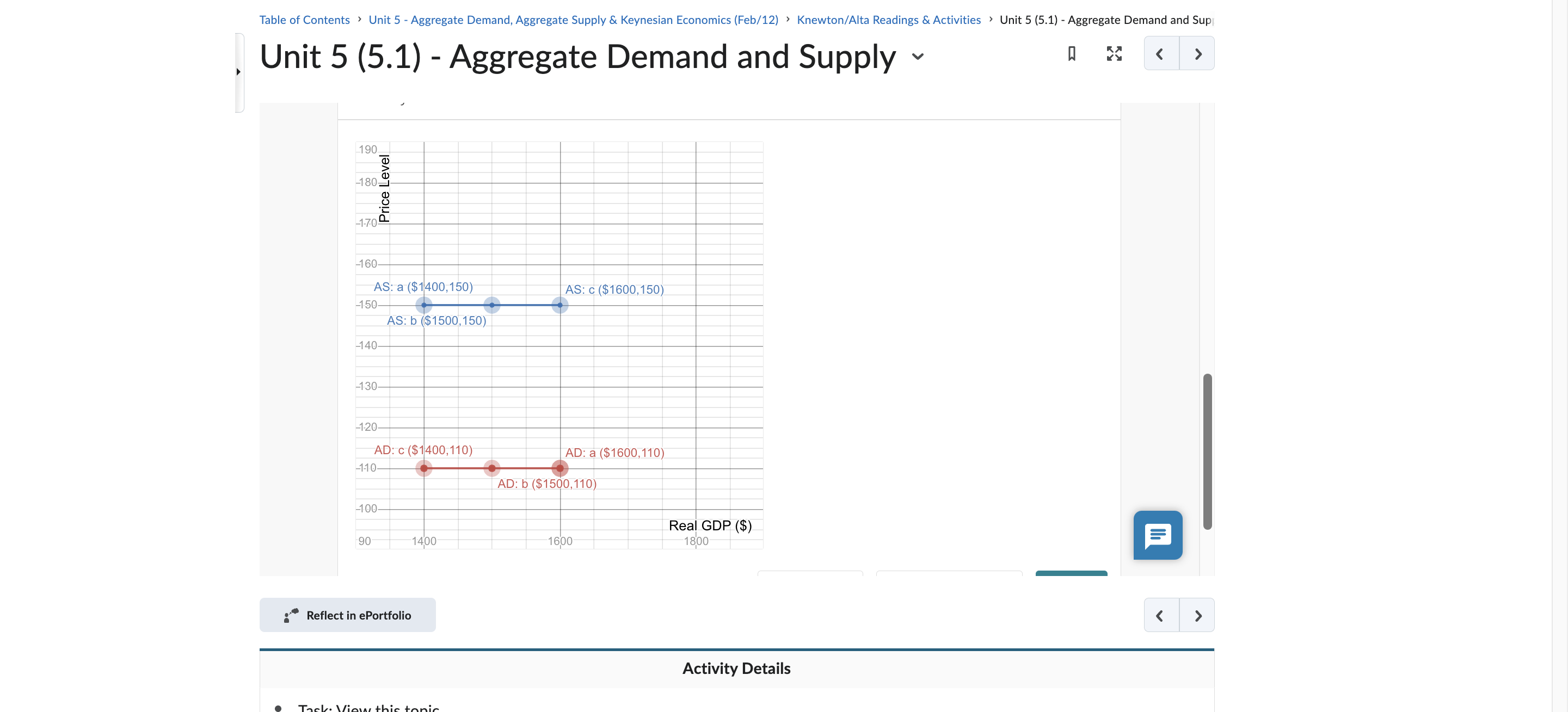This screenshot has height=712, width=1568.
Task: Click the forward chevron near Reflect in ePortfolio
Action: [1198, 615]
